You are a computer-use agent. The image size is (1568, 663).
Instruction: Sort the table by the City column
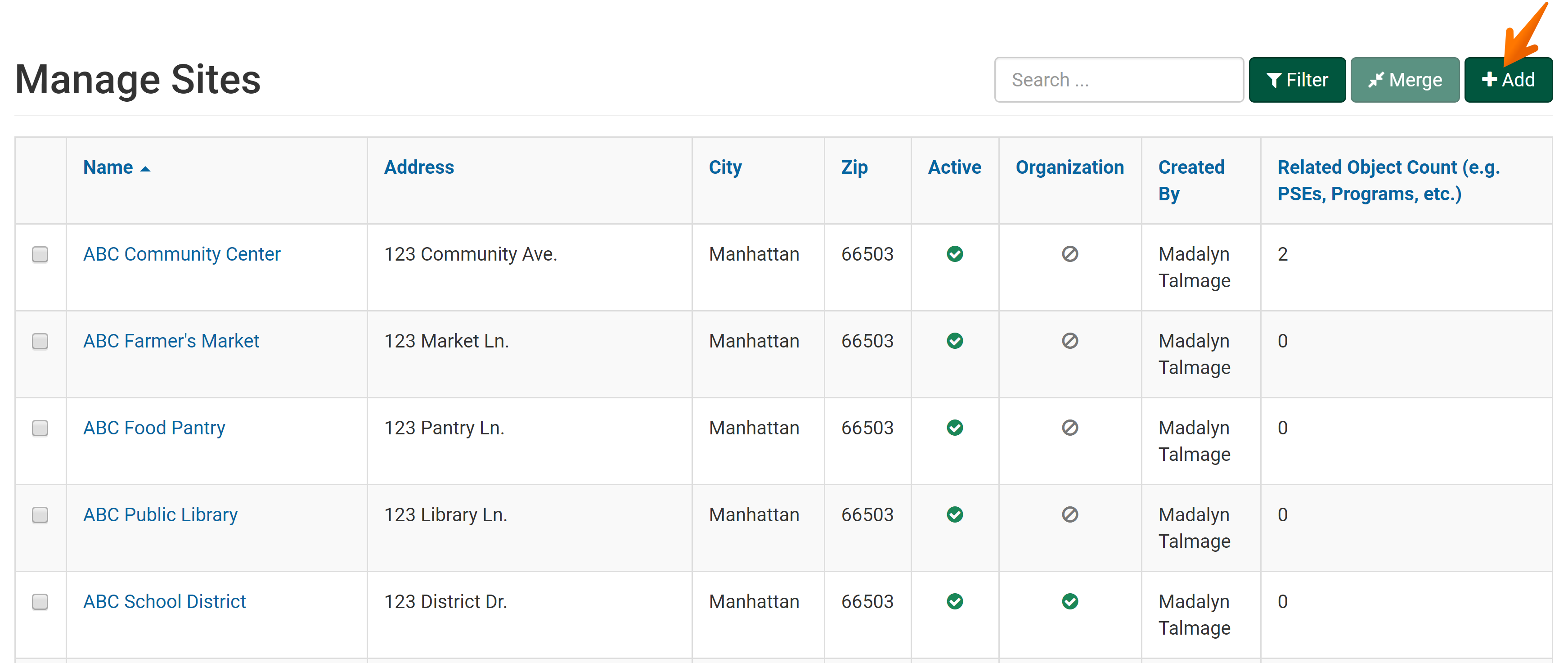(x=725, y=167)
